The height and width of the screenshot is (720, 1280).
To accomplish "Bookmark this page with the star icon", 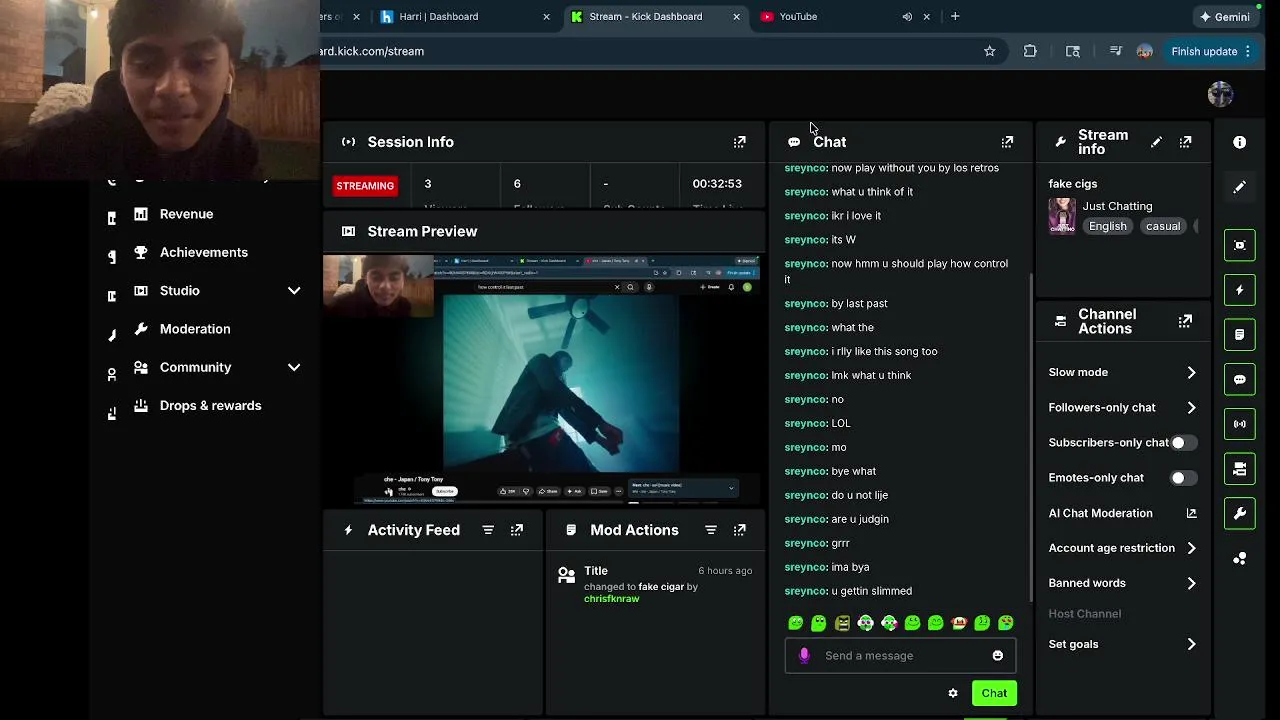I will coord(990,51).
